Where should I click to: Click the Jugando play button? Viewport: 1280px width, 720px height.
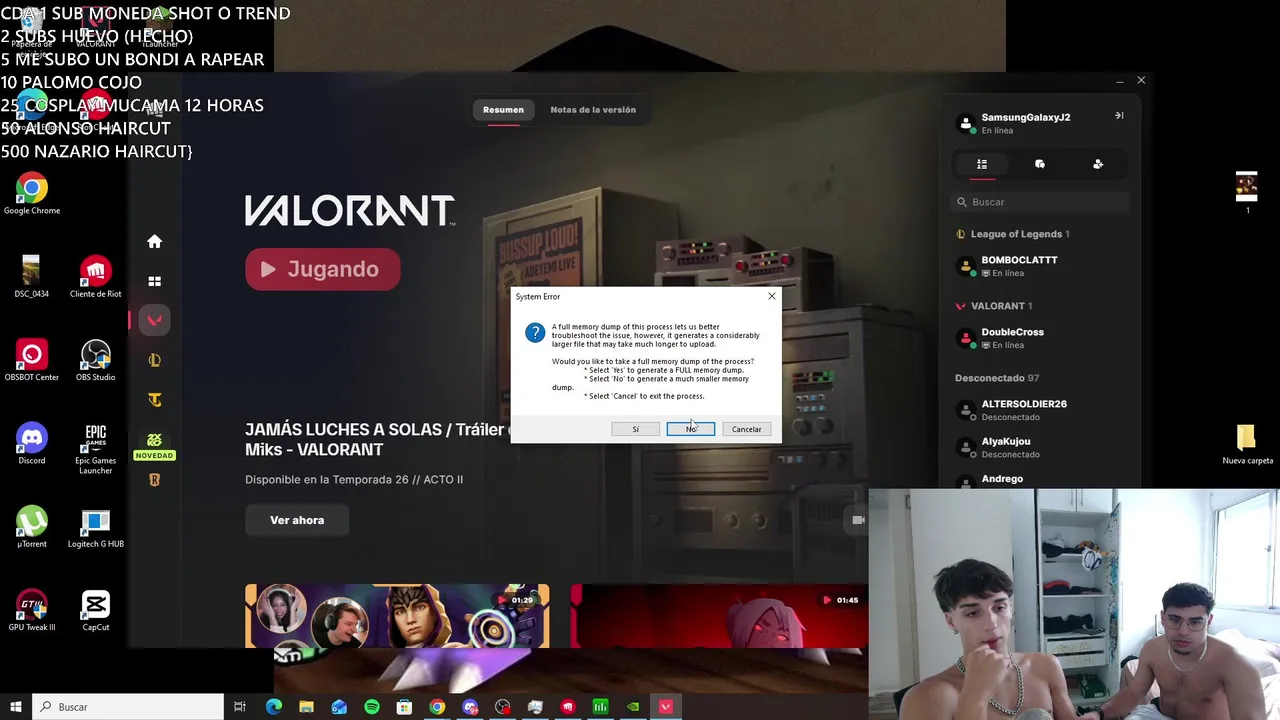pos(323,269)
